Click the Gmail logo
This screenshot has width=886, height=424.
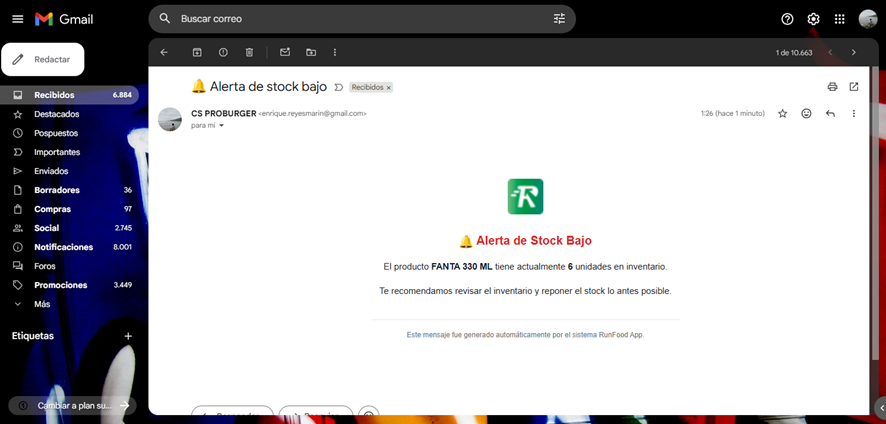tap(64, 19)
